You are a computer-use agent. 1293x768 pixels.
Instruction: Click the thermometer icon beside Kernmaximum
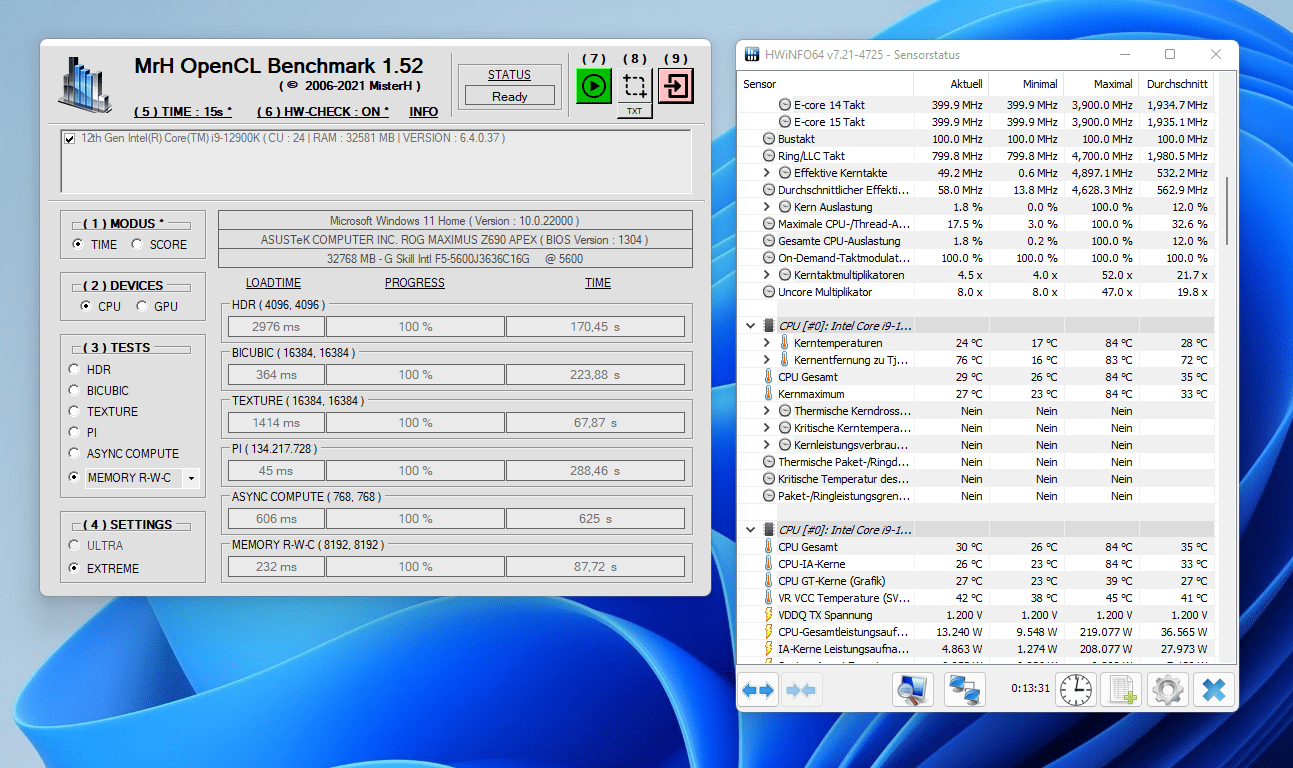[x=769, y=394]
